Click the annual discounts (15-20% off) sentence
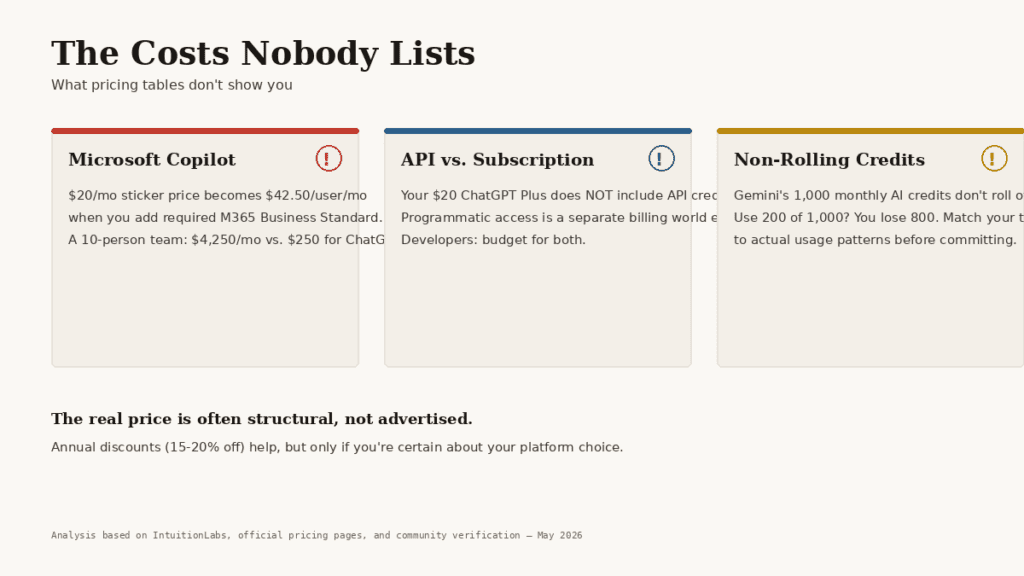The image size is (1024, 576). 337,447
